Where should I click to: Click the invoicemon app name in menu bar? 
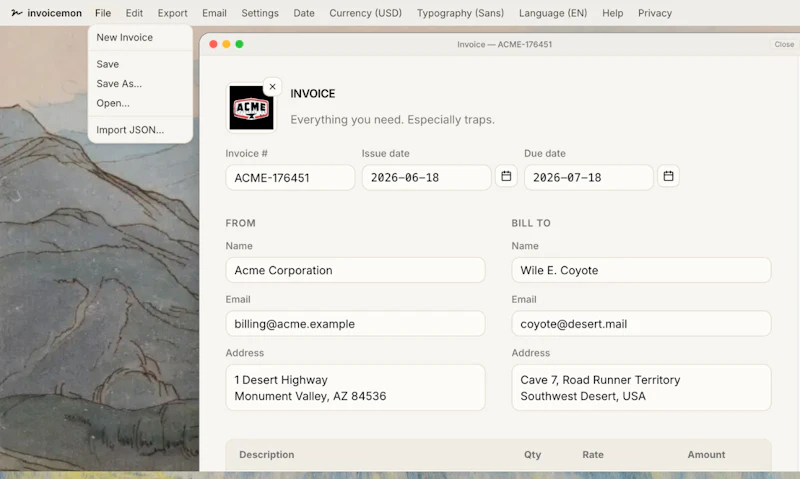pyautogui.click(x=54, y=13)
